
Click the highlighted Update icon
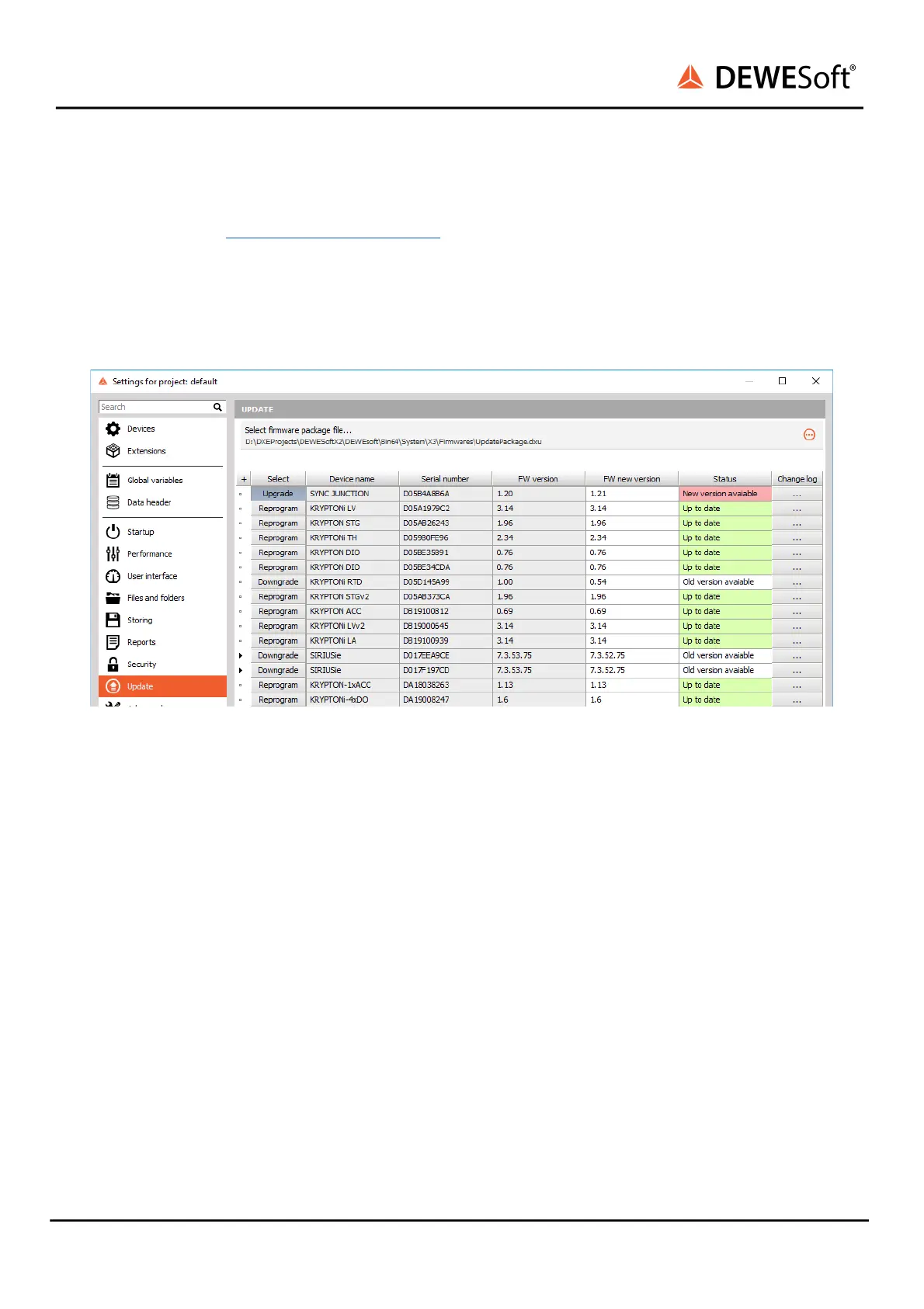113,686
